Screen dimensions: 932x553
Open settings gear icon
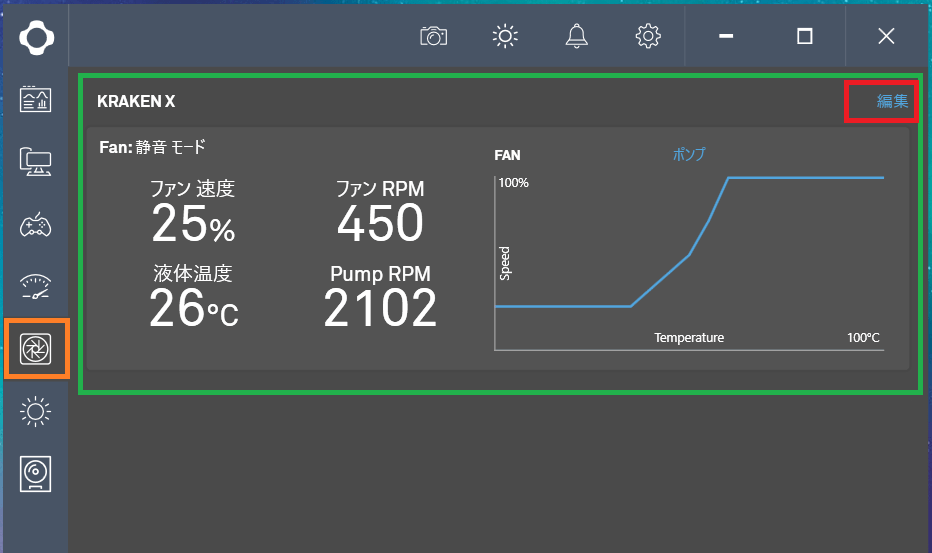coord(648,36)
